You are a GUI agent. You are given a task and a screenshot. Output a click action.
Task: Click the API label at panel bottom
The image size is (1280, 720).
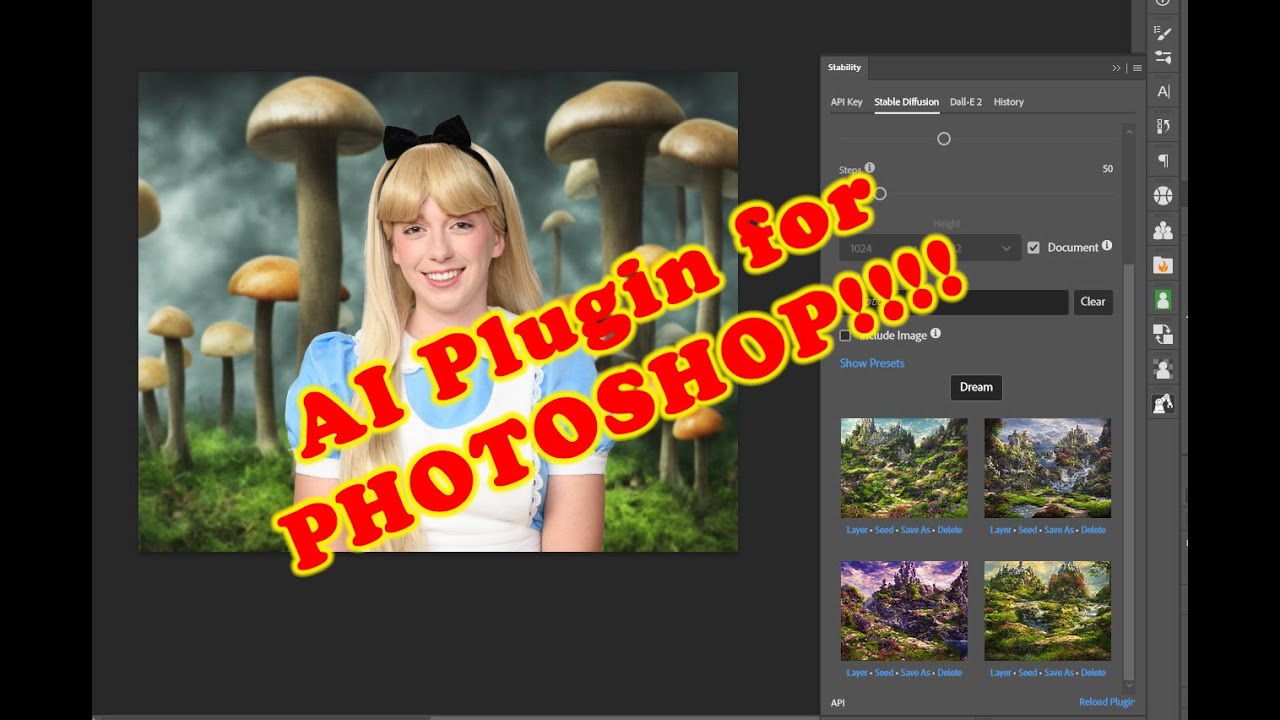pyautogui.click(x=838, y=702)
